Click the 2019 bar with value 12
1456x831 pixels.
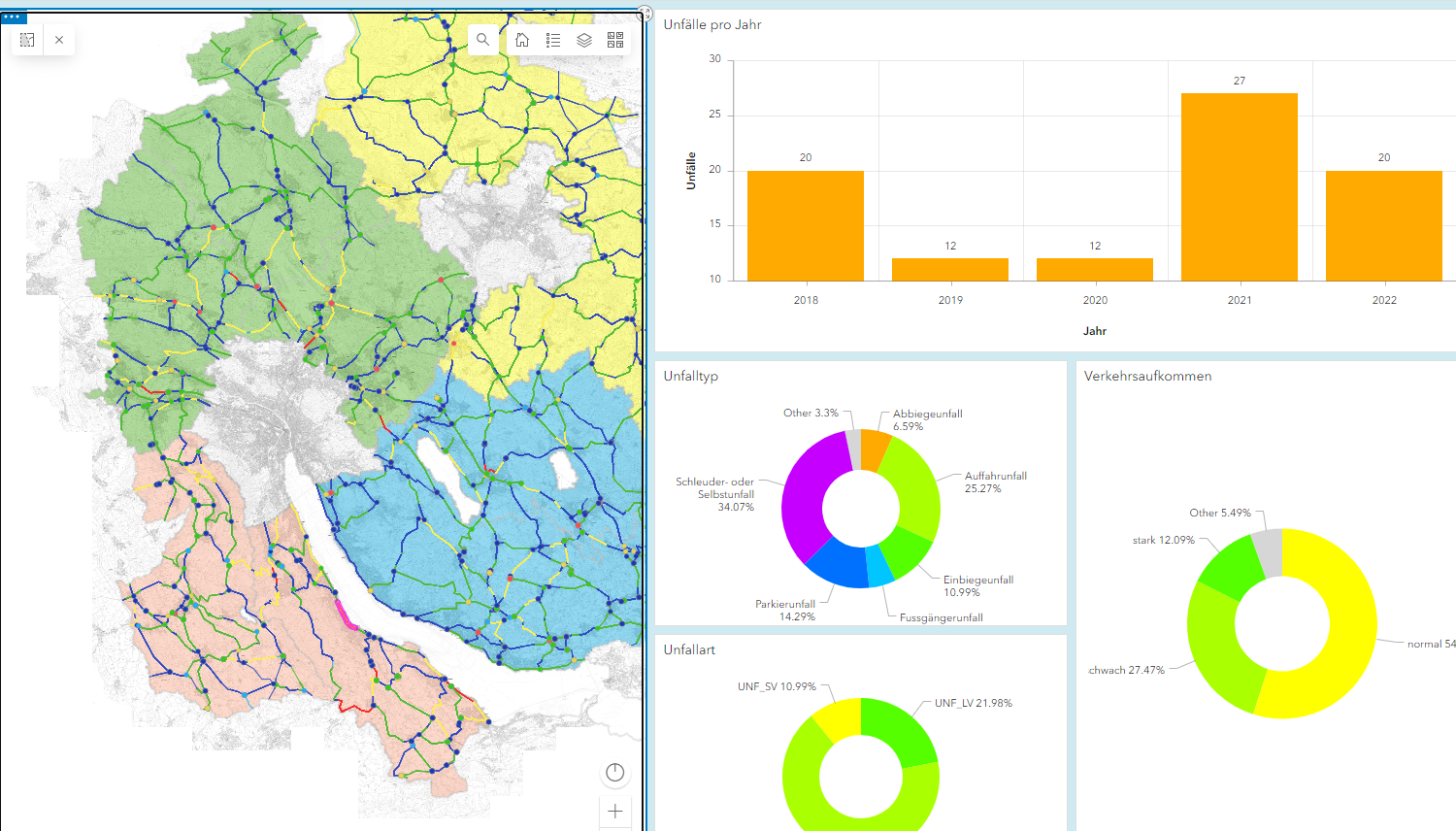950,270
